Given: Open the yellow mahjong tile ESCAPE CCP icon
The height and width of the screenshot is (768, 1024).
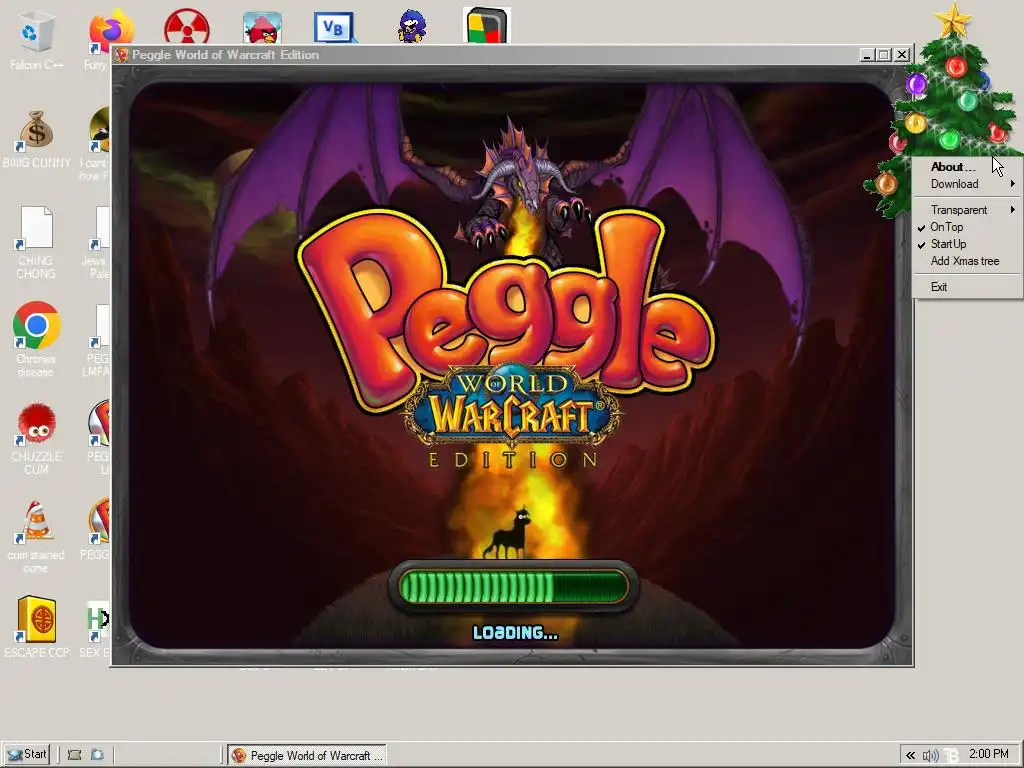Looking at the screenshot, I should pos(37,619).
